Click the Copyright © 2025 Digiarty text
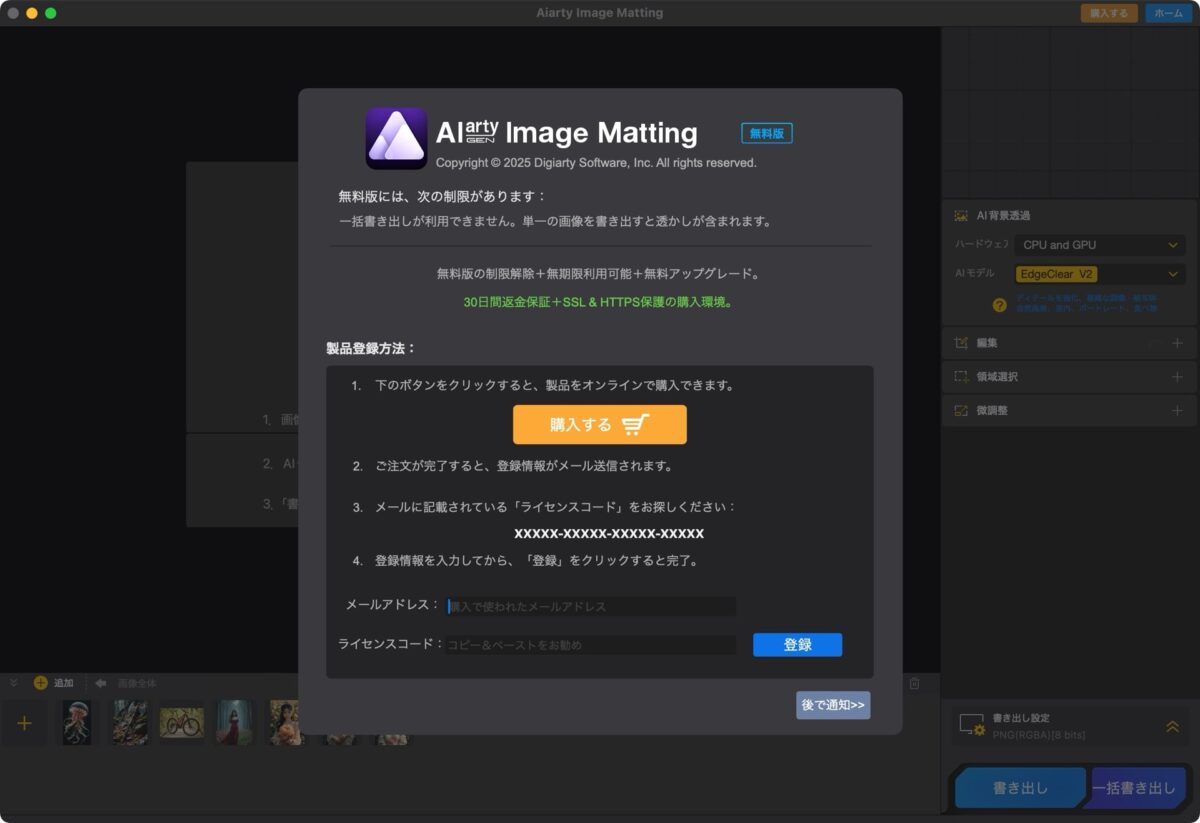The image size is (1200, 823). (x=596, y=163)
